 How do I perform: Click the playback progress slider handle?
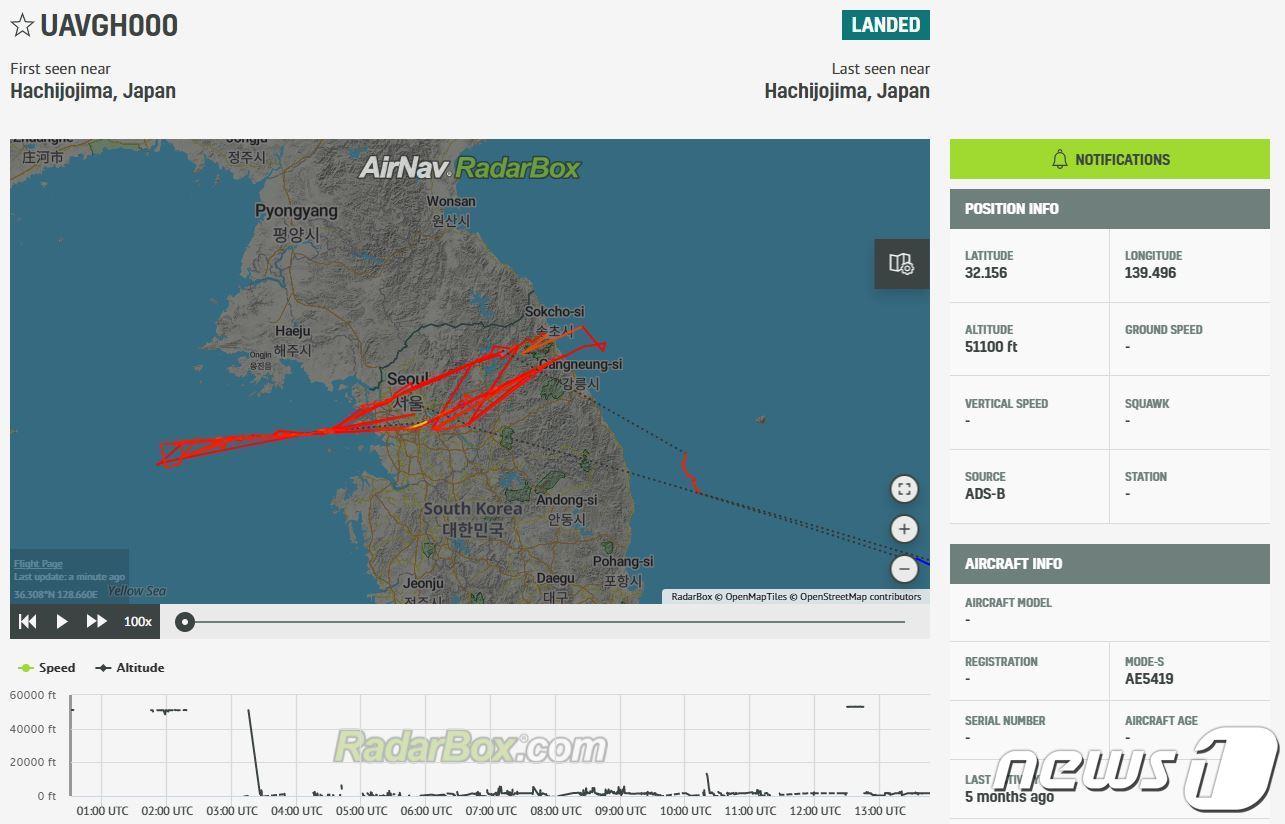pos(185,622)
